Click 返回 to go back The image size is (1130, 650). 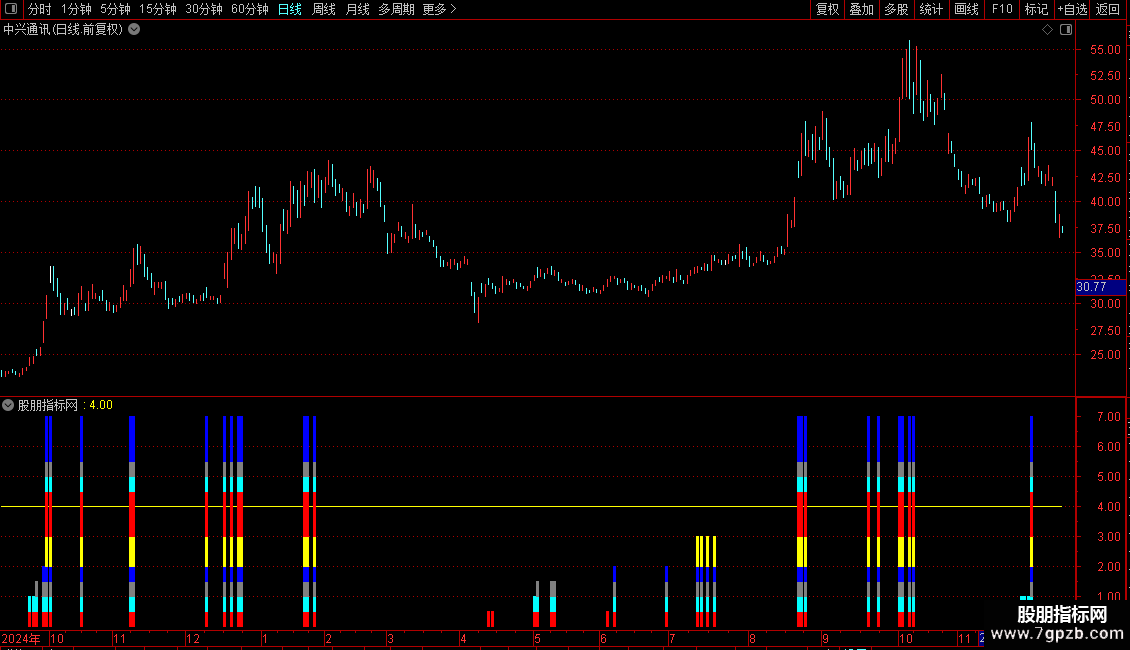1108,9
